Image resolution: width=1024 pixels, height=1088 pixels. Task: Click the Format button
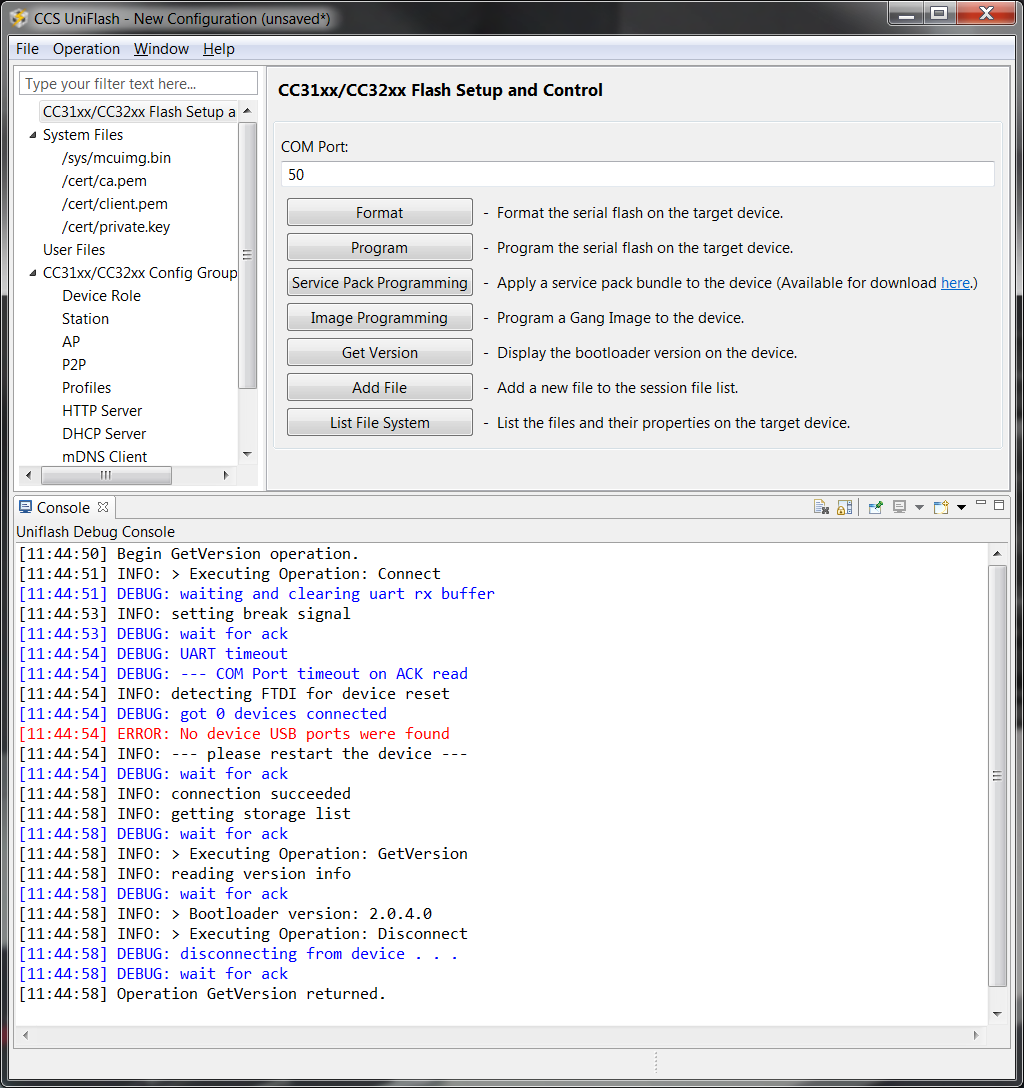tap(379, 212)
